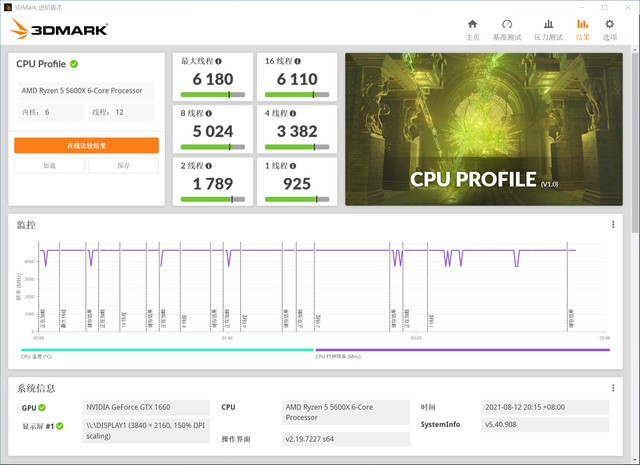
Task: Click the save button under compare
Action: pos(123,165)
